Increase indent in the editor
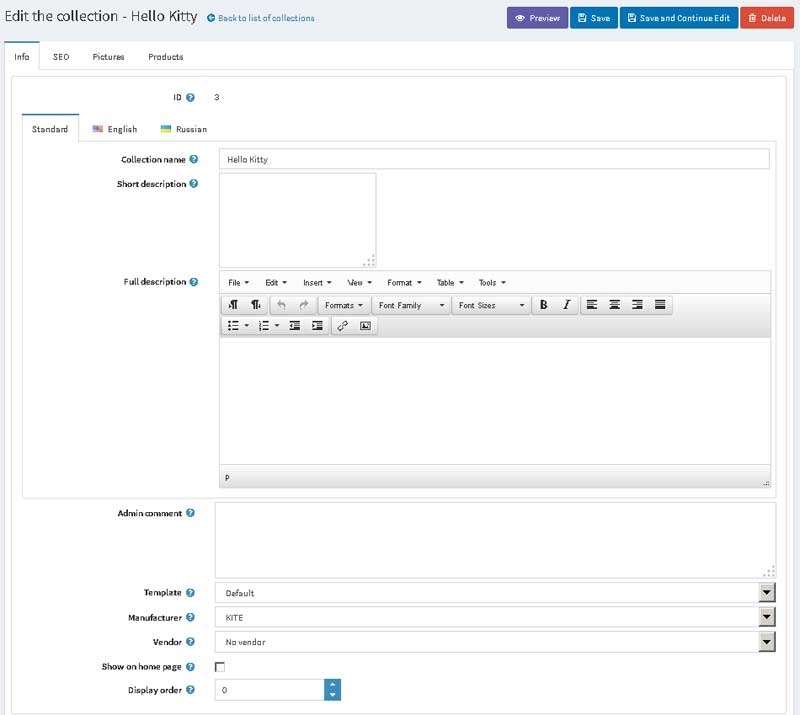This screenshot has height=715, width=800. 317,326
